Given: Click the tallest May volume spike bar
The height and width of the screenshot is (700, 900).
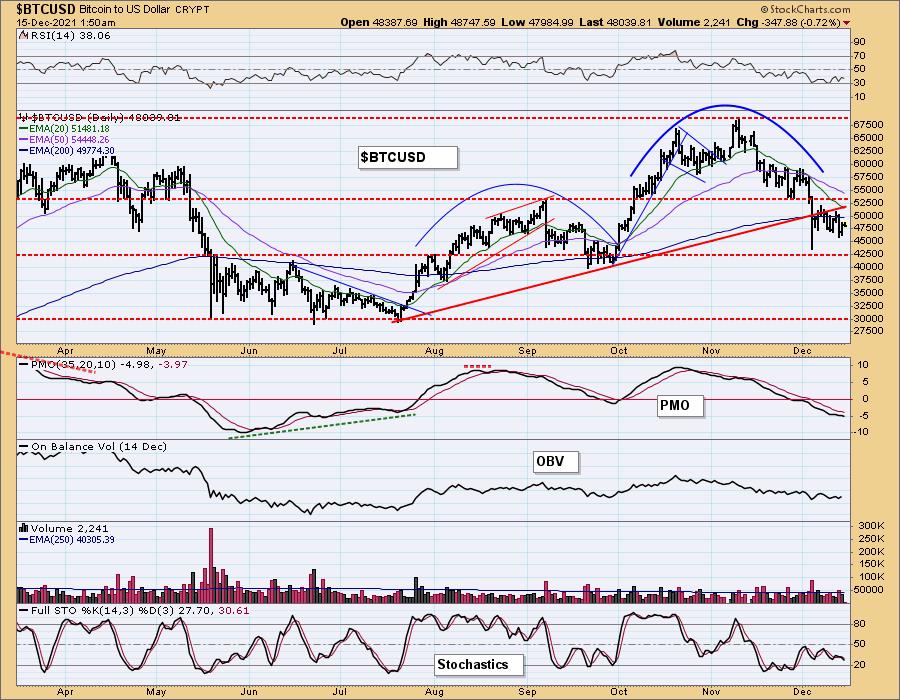Looking at the screenshot, I should tap(211, 565).
